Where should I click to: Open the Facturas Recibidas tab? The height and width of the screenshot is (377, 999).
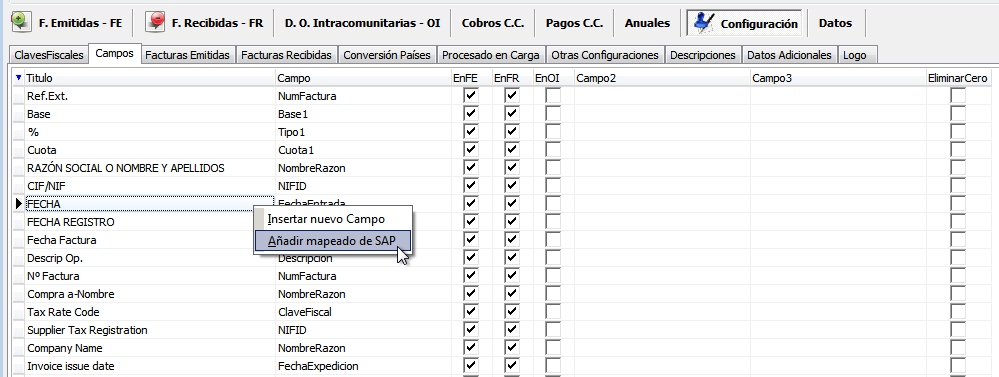coord(287,55)
